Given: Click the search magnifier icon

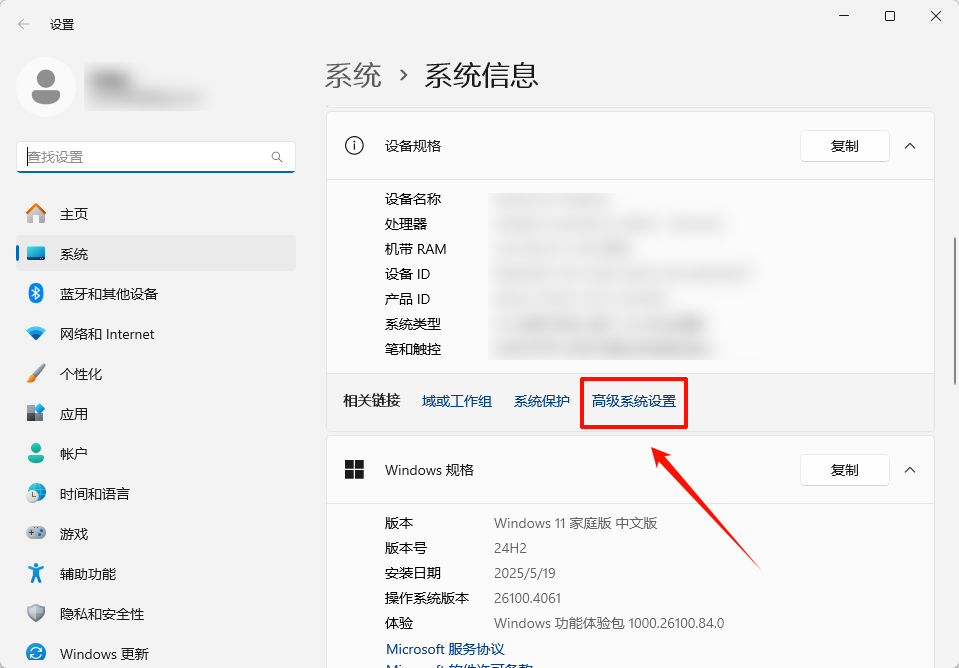Looking at the screenshot, I should click(x=276, y=157).
